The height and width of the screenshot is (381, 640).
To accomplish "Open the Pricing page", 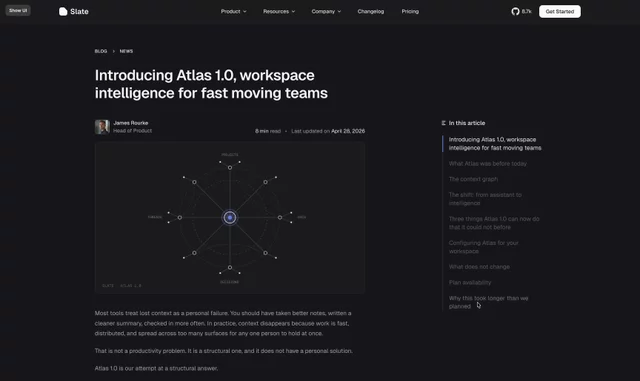I will (x=410, y=11).
